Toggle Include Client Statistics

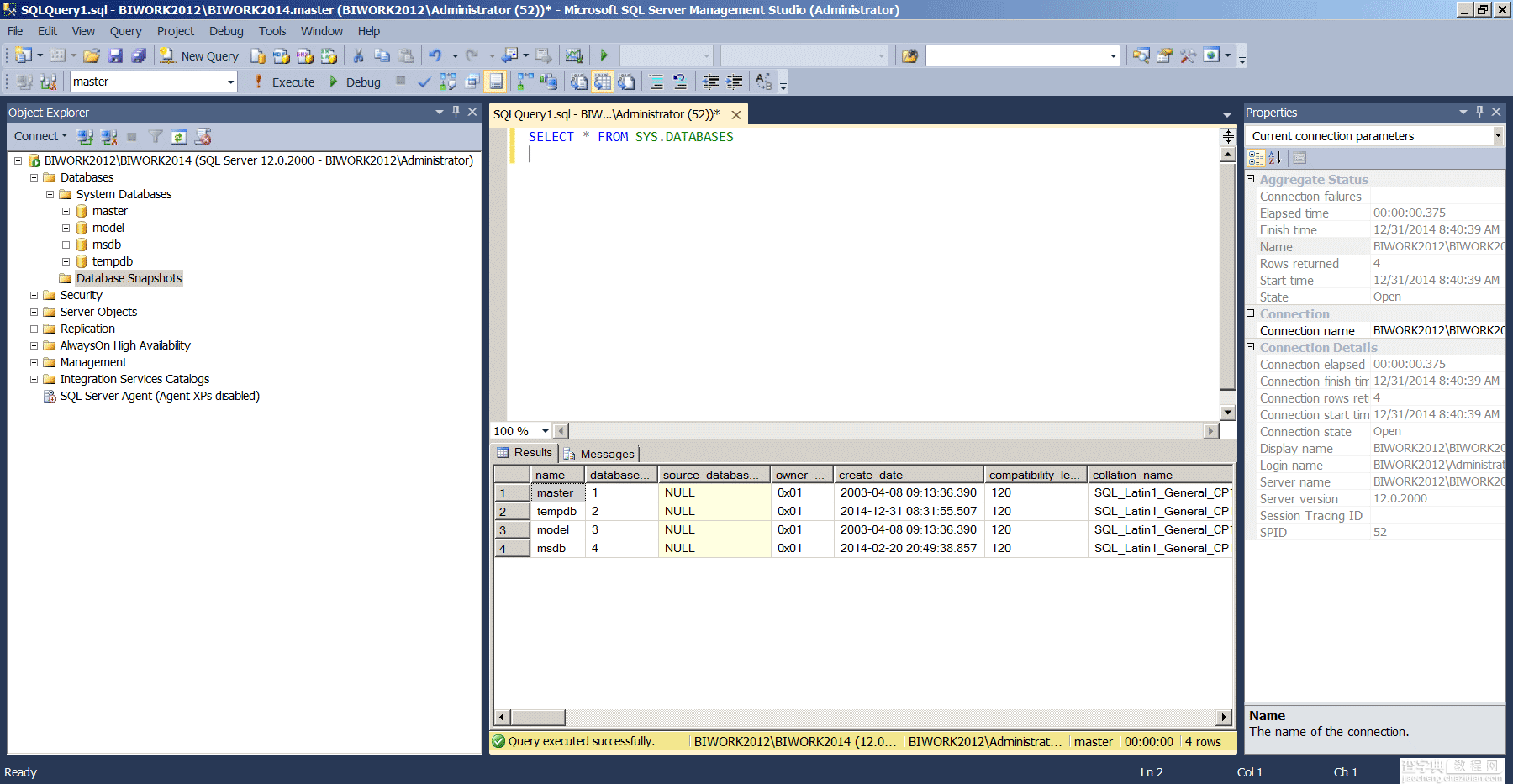pos(549,82)
